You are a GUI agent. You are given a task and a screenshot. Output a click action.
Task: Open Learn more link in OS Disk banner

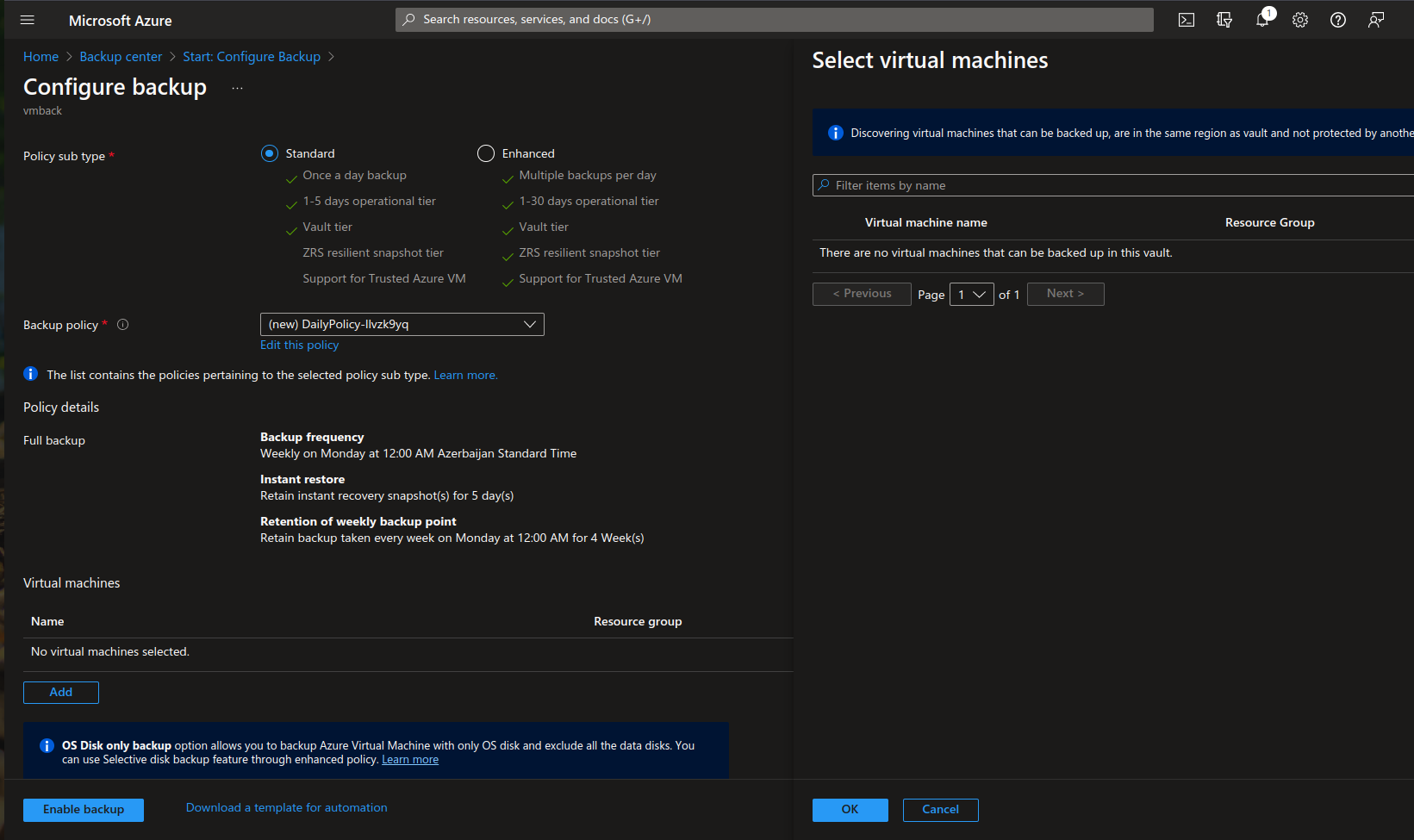click(410, 759)
